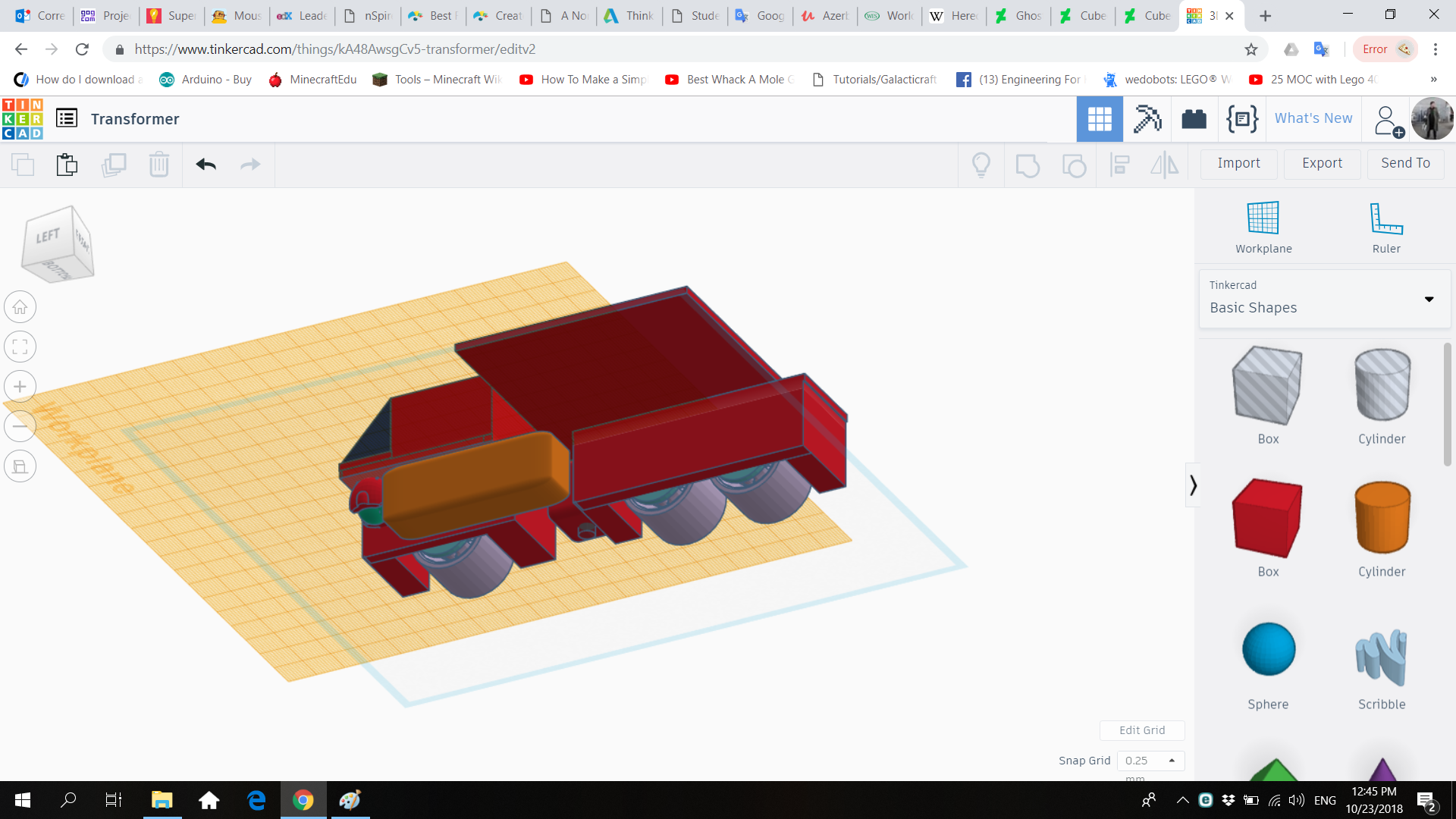The height and width of the screenshot is (819, 1456).
Task: Open the Bricks editor mode
Action: (x=1194, y=119)
